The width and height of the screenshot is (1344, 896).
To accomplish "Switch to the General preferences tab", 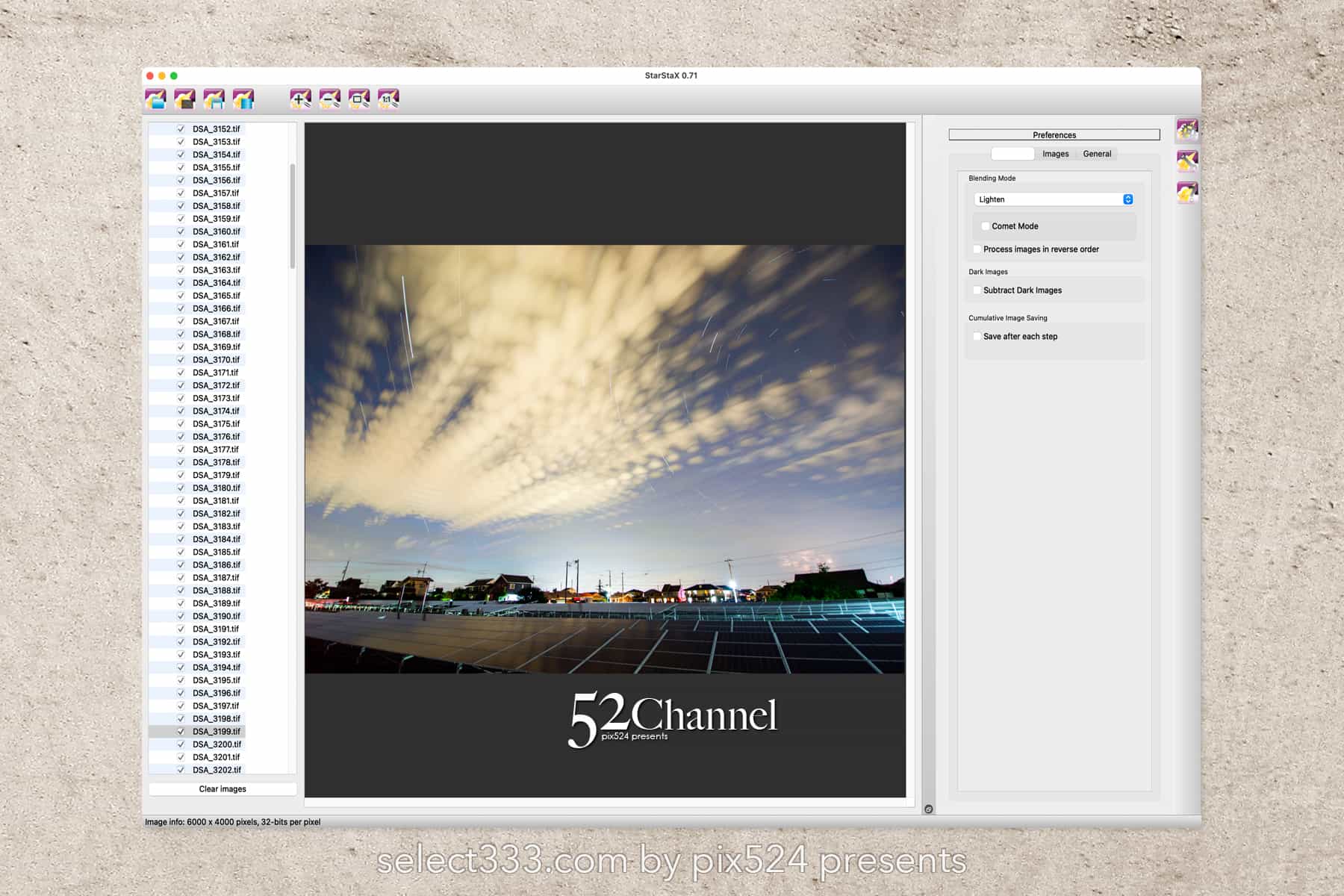I will point(1097,154).
